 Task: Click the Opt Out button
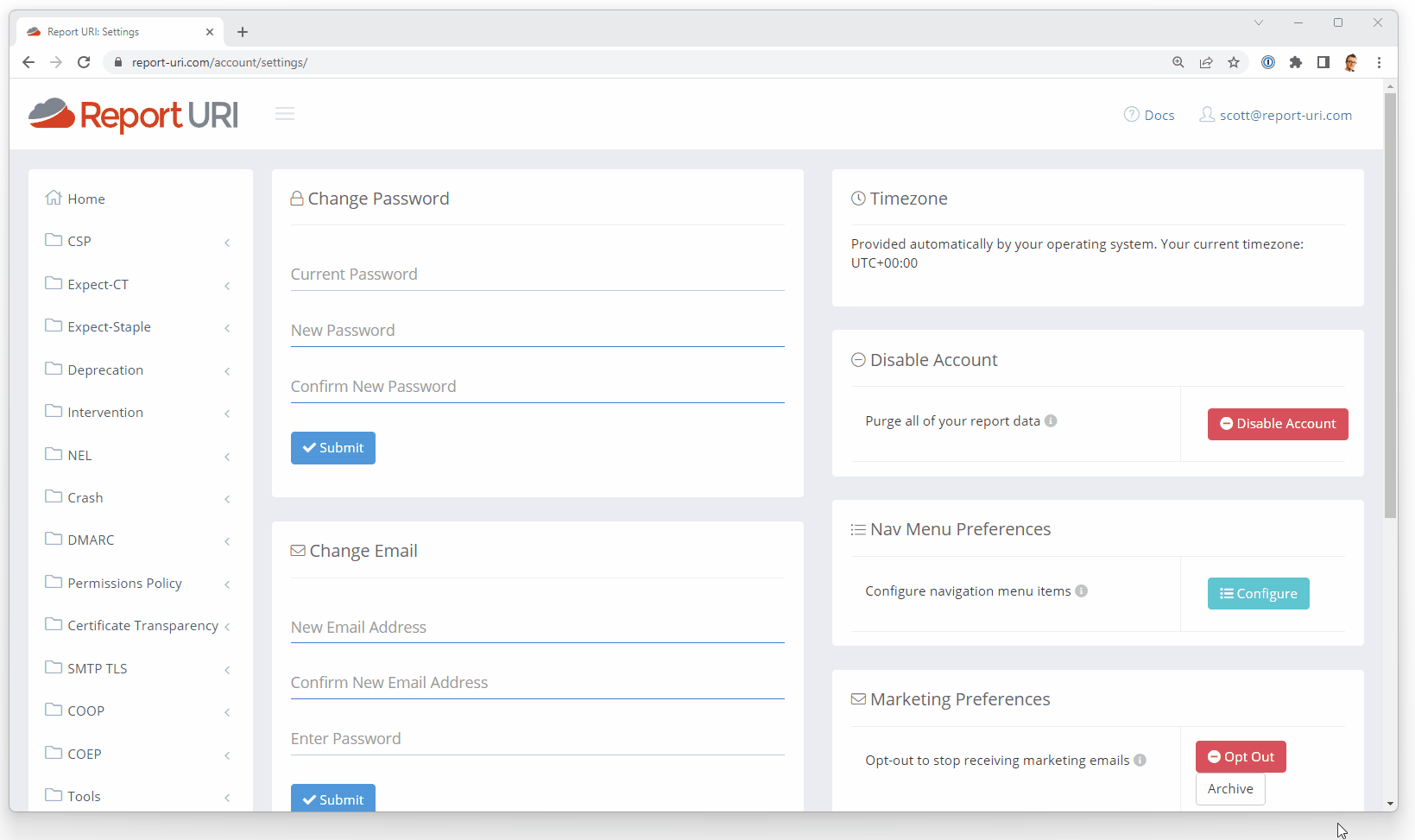tap(1241, 757)
